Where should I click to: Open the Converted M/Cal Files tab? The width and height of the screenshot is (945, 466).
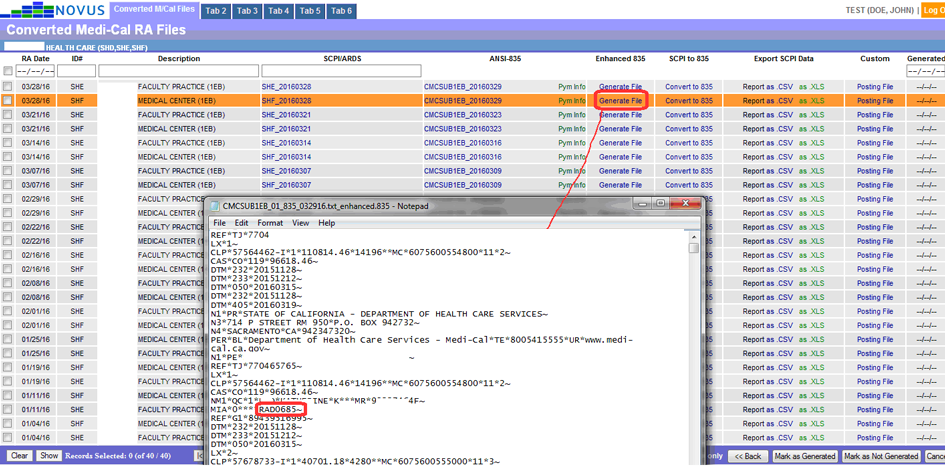(x=154, y=10)
